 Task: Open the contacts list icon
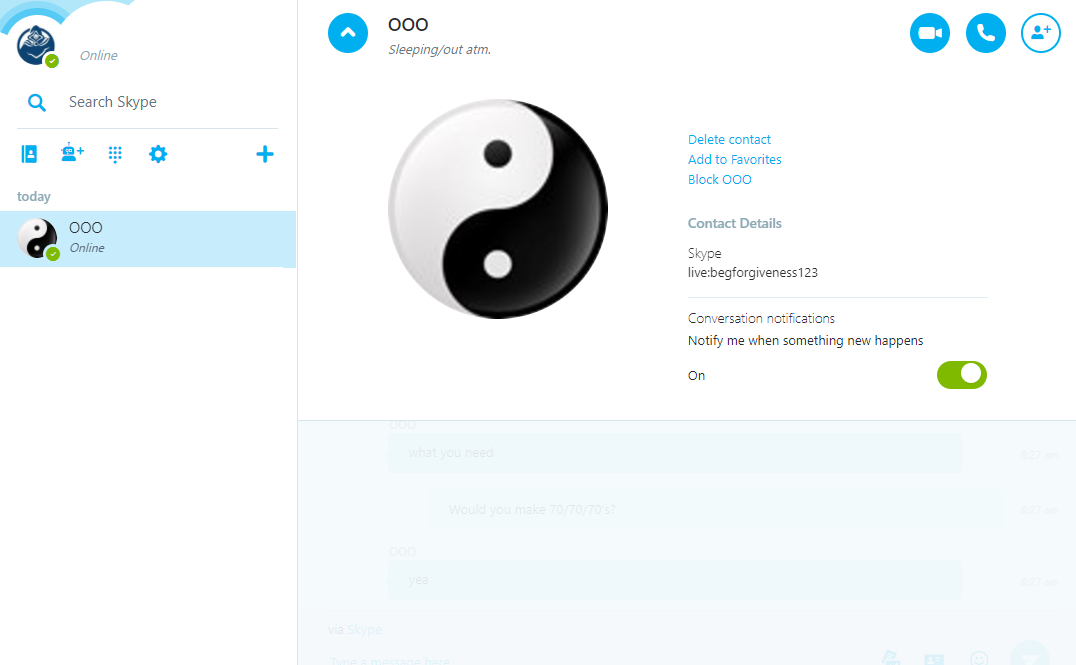(30, 154)
